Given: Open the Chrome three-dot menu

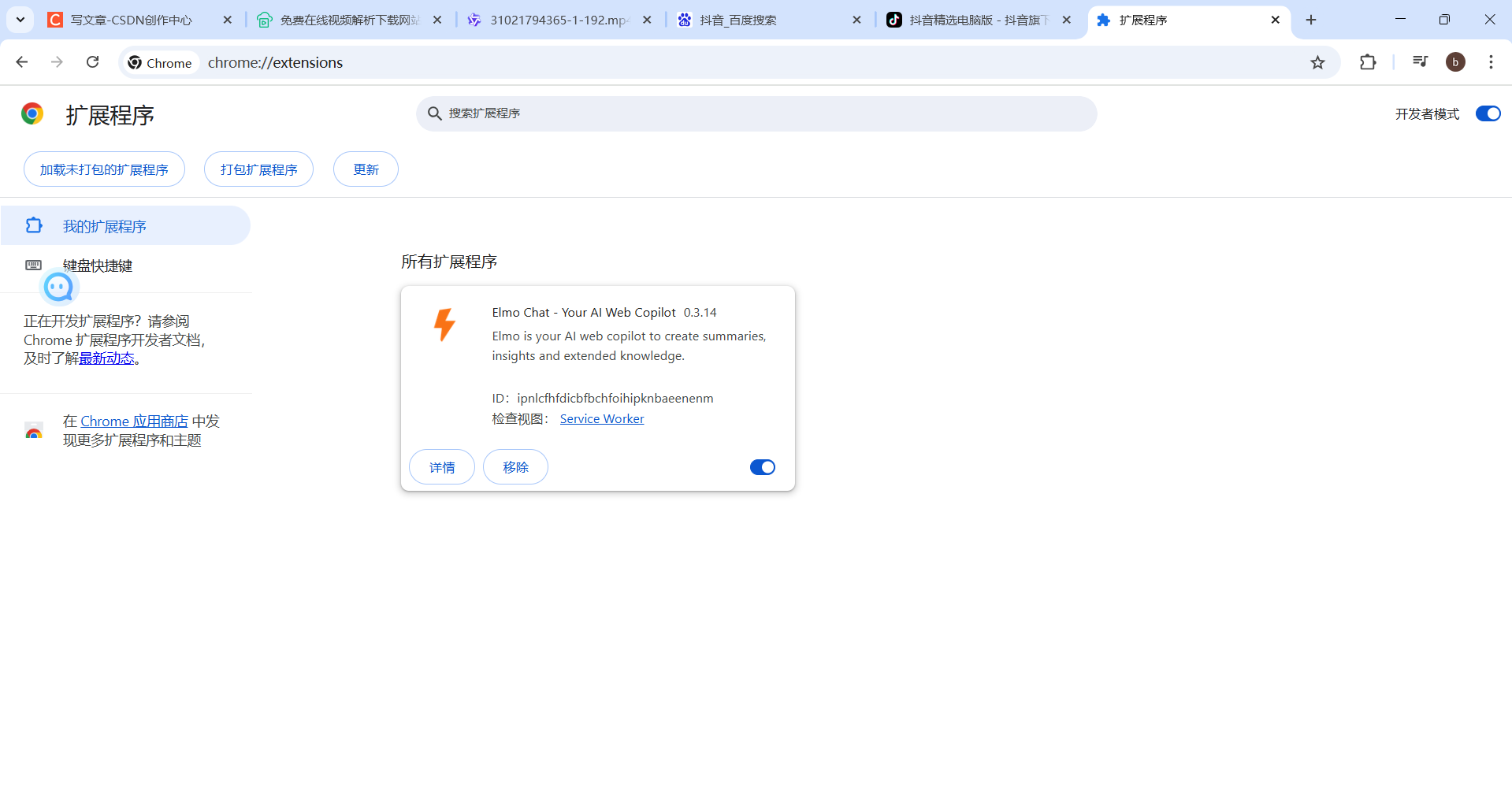Looking at the screenshot, I should click(1491, 62).
